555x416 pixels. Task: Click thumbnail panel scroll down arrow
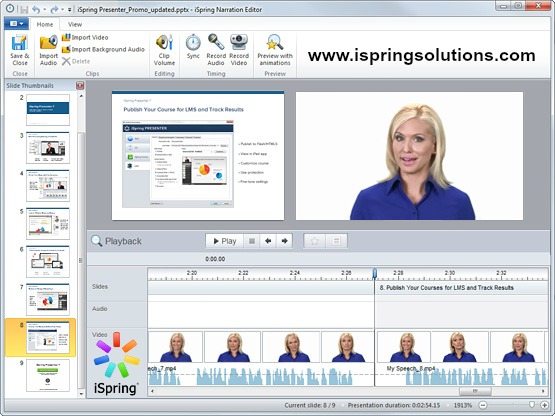[x=81, y=394]
